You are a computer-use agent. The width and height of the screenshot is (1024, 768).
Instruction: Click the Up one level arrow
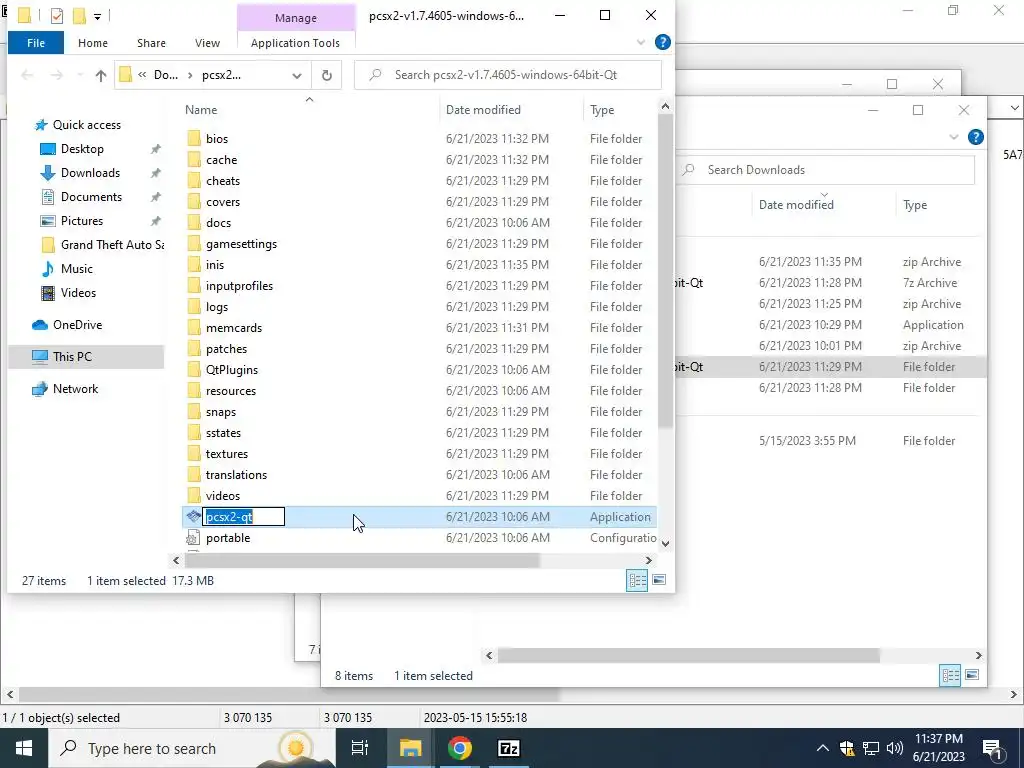click(x=101, y=75)
